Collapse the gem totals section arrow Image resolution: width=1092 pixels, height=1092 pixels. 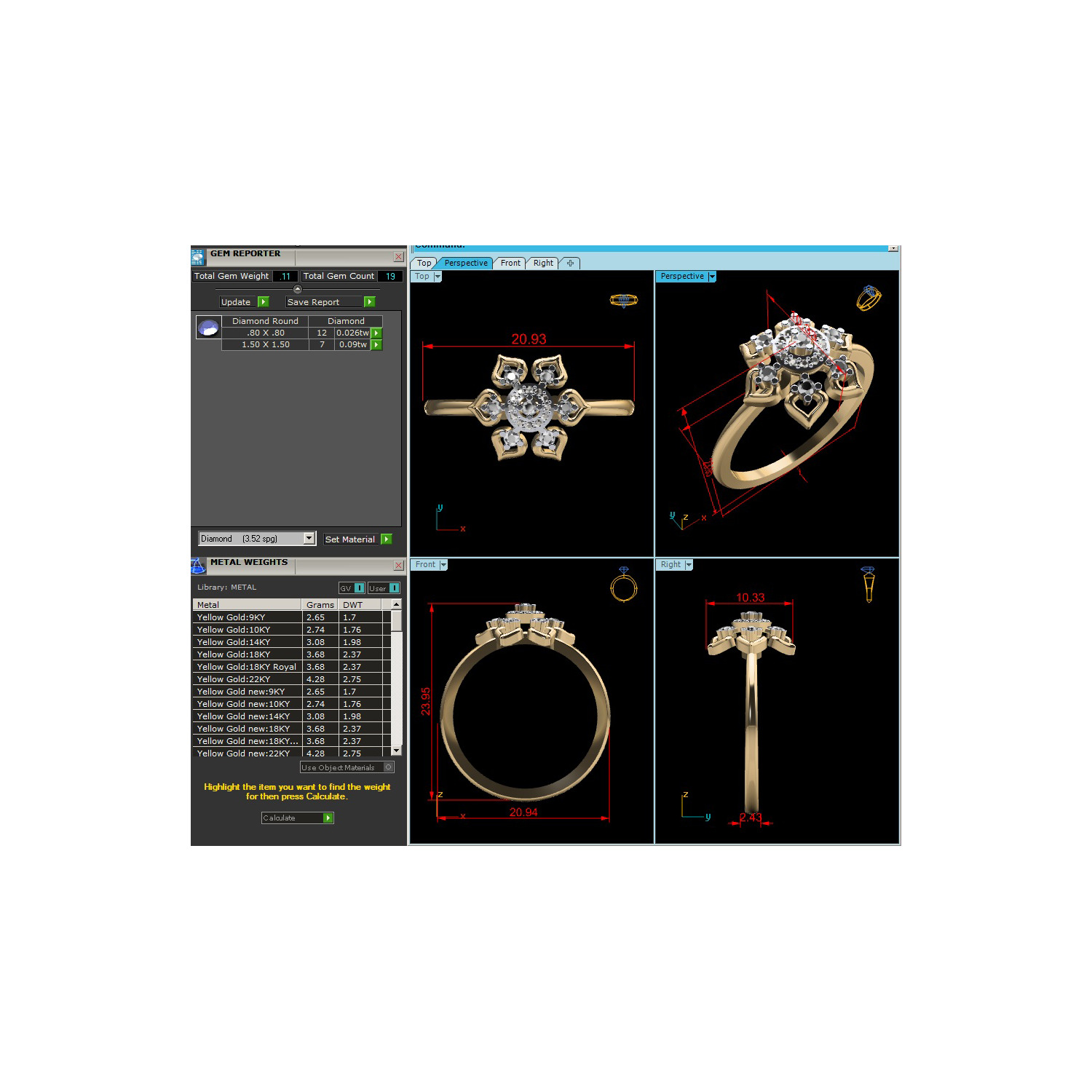297,289
